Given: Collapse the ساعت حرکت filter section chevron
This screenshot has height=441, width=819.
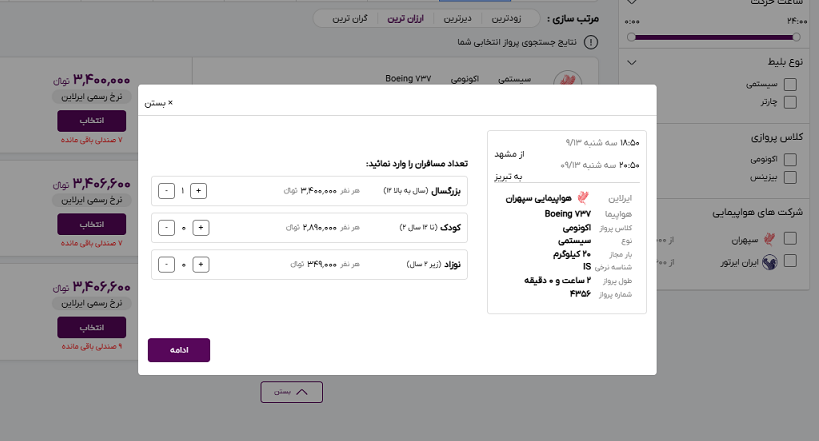Looking at the screenshot, I should pos(632,2).
